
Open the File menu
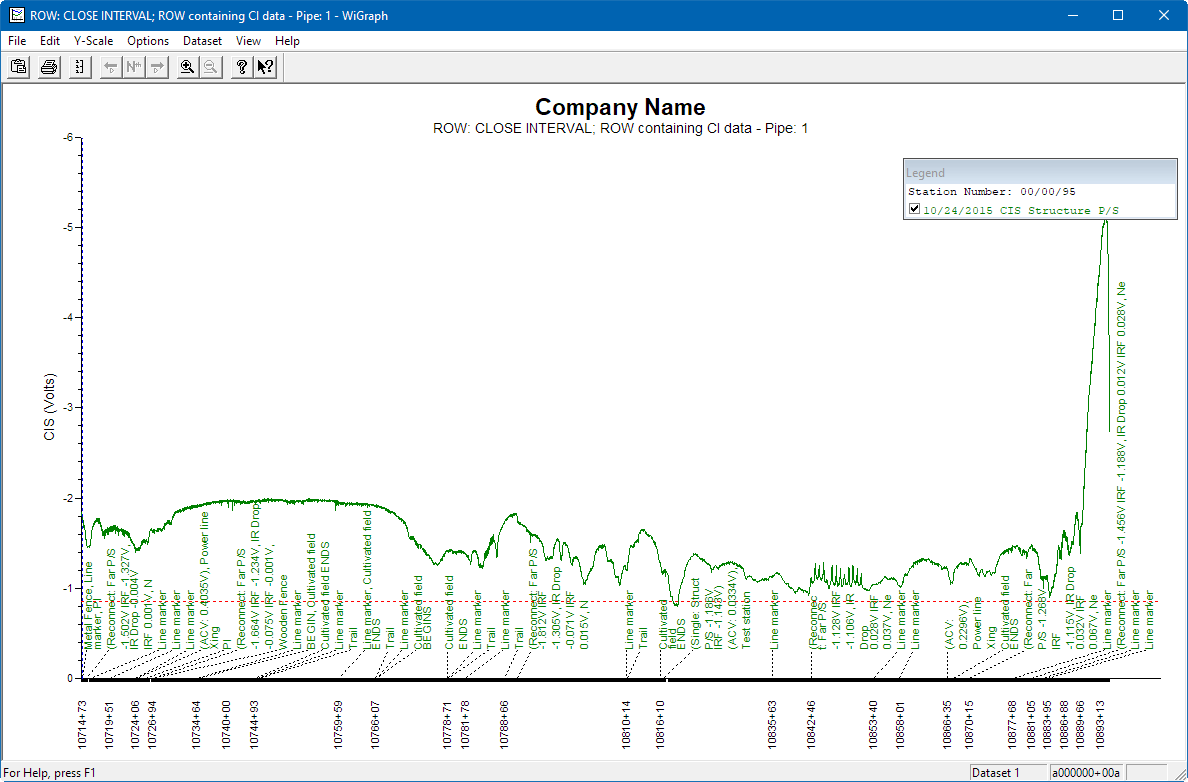pos(17,41)
